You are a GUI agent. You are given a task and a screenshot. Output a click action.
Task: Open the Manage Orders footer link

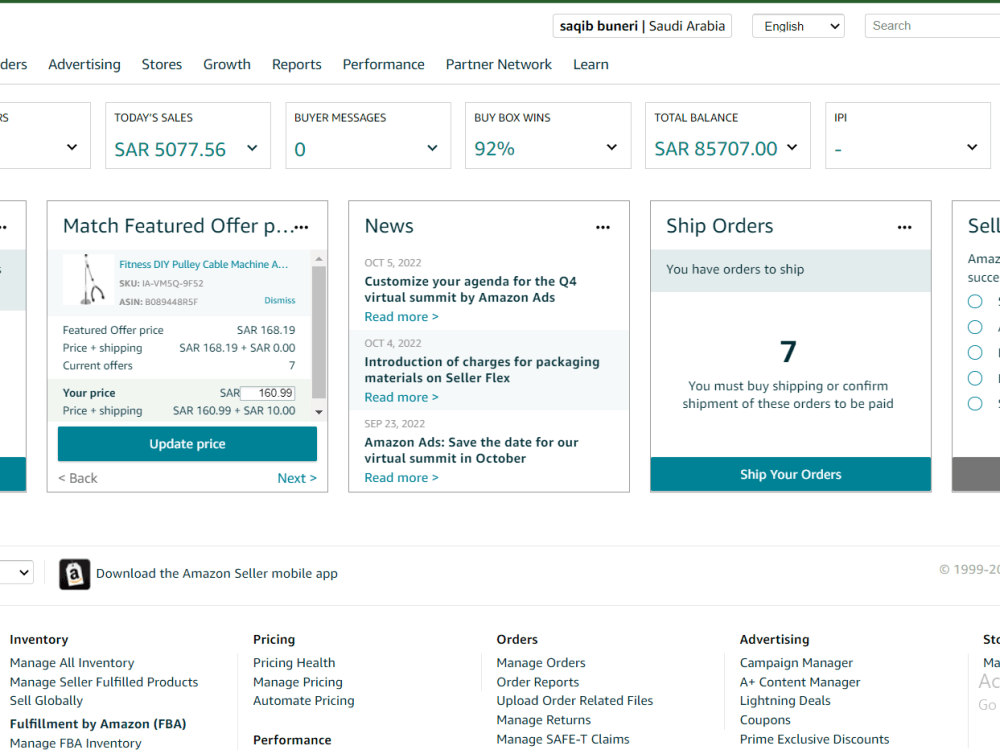coord(541,663)
